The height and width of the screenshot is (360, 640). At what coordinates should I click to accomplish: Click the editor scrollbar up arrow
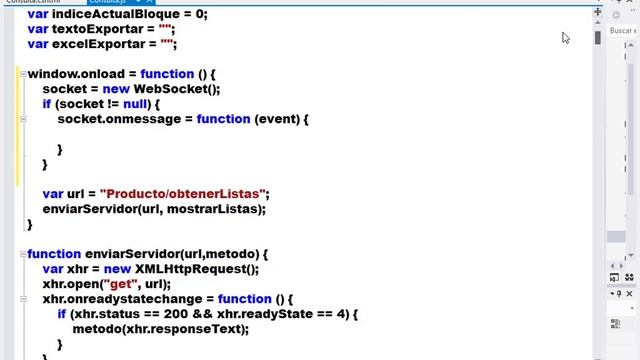tap(598, 22)
